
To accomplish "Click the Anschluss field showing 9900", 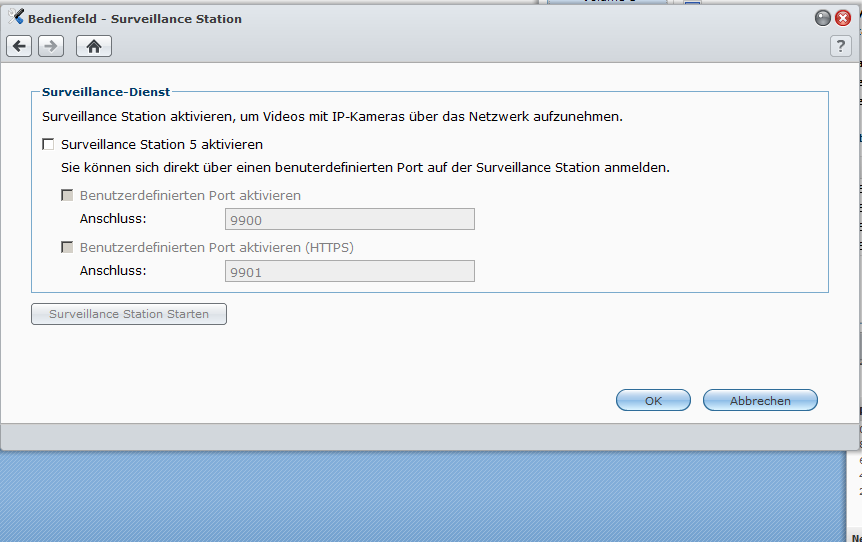I will [x=350, y=219].
